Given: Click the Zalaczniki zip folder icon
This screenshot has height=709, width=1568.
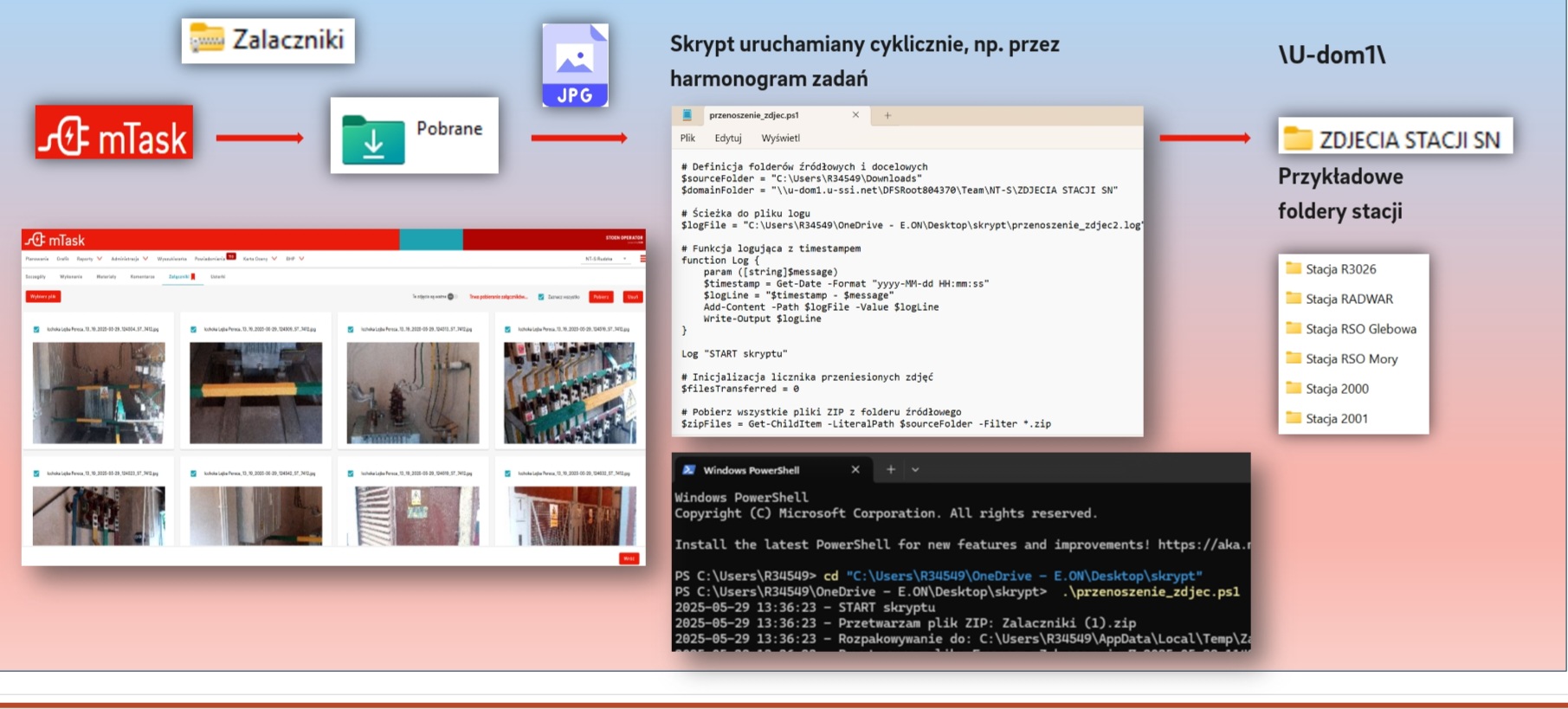Looking at the screenshot, I should pos(206,39).
